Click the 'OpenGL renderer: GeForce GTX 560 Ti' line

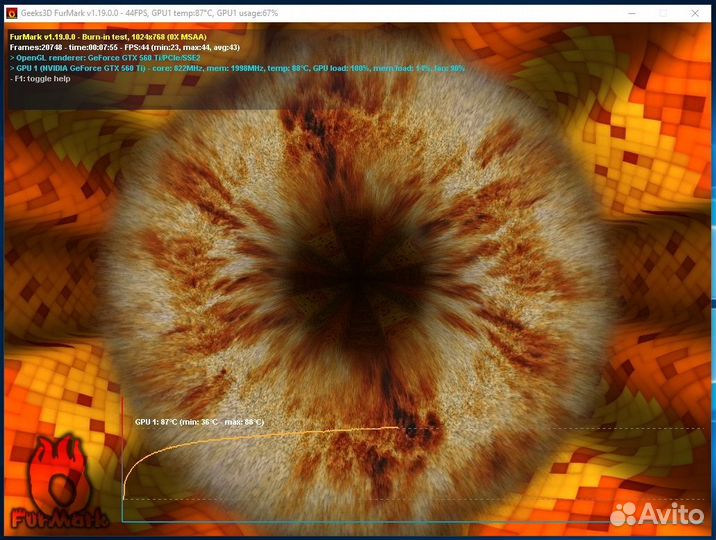(x=105, y=58)
